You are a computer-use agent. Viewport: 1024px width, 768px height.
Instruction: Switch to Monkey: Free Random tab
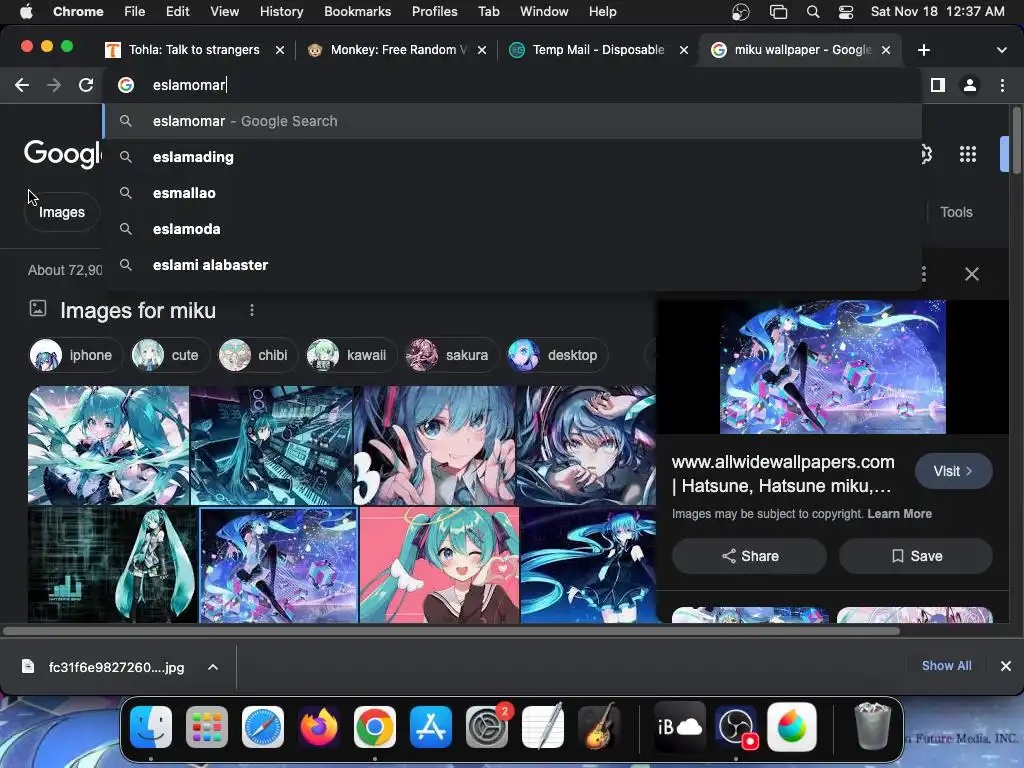pos(396,50)
